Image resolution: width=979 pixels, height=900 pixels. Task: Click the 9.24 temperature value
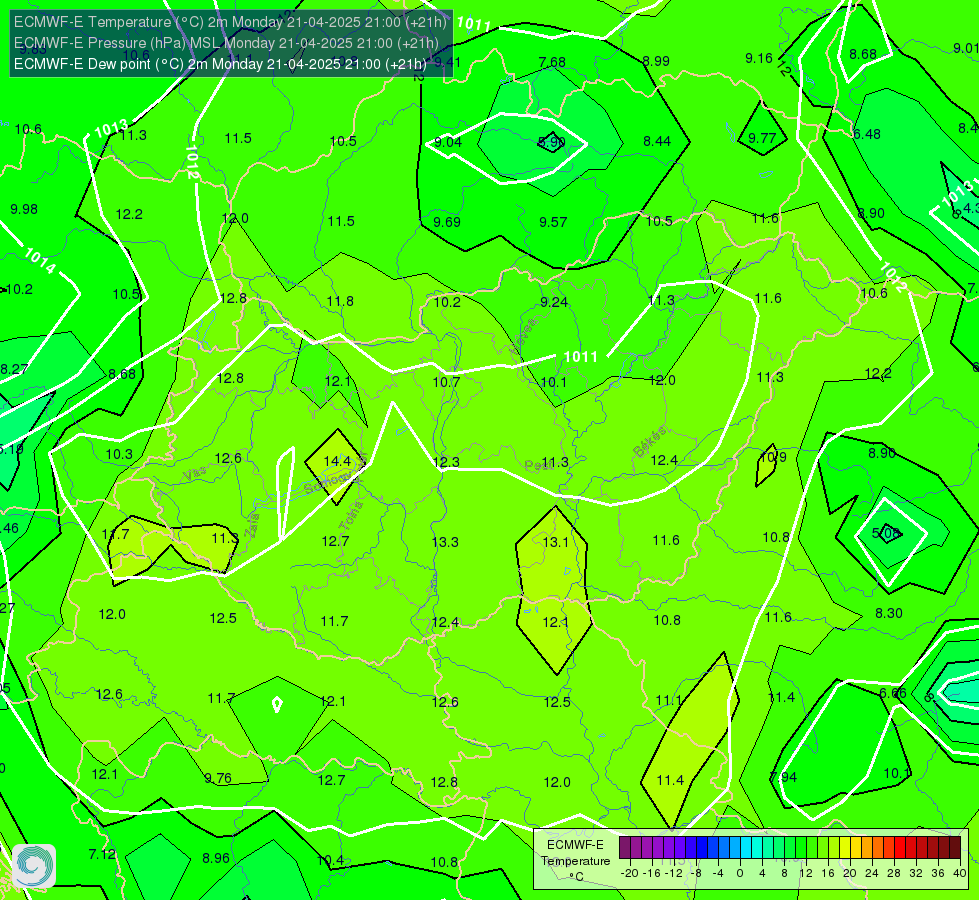coord(554,302)
